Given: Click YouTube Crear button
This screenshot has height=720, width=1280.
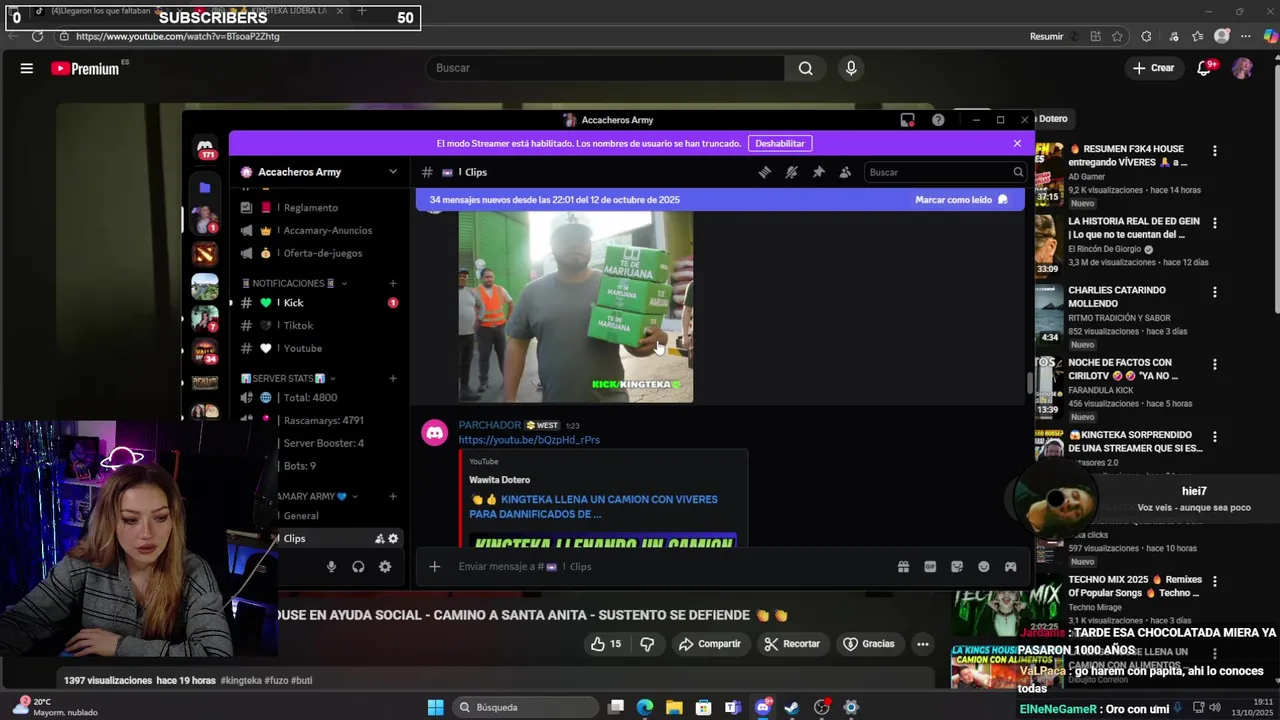Looking at the screenshot, I should click(x=1153, y=68).
